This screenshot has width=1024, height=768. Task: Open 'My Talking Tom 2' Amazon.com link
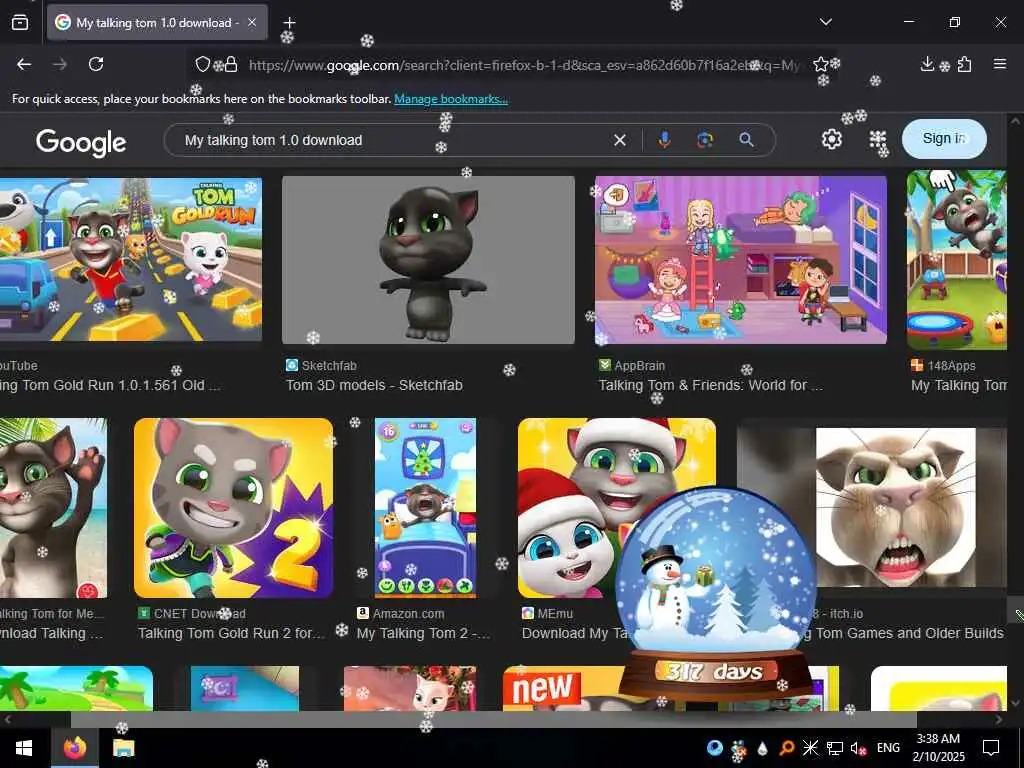(423, 633)
